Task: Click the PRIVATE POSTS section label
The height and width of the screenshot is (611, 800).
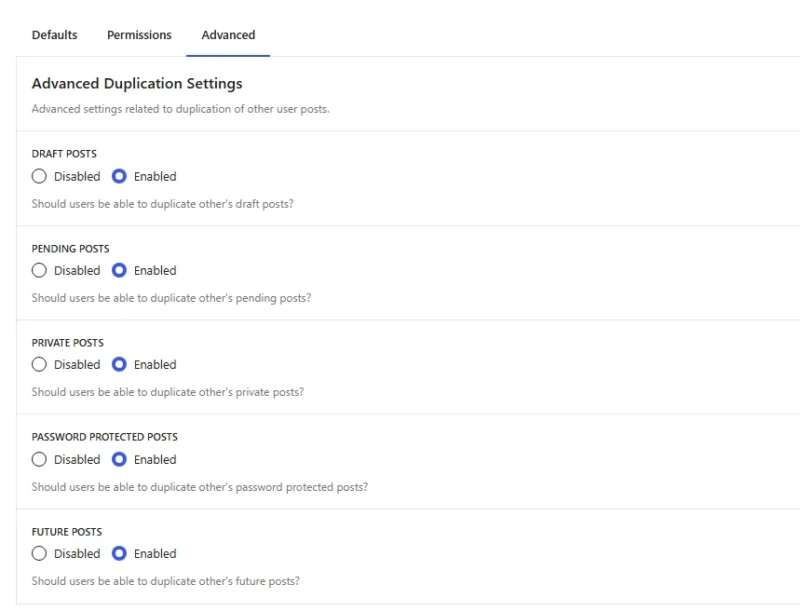Action: point(67,343)
